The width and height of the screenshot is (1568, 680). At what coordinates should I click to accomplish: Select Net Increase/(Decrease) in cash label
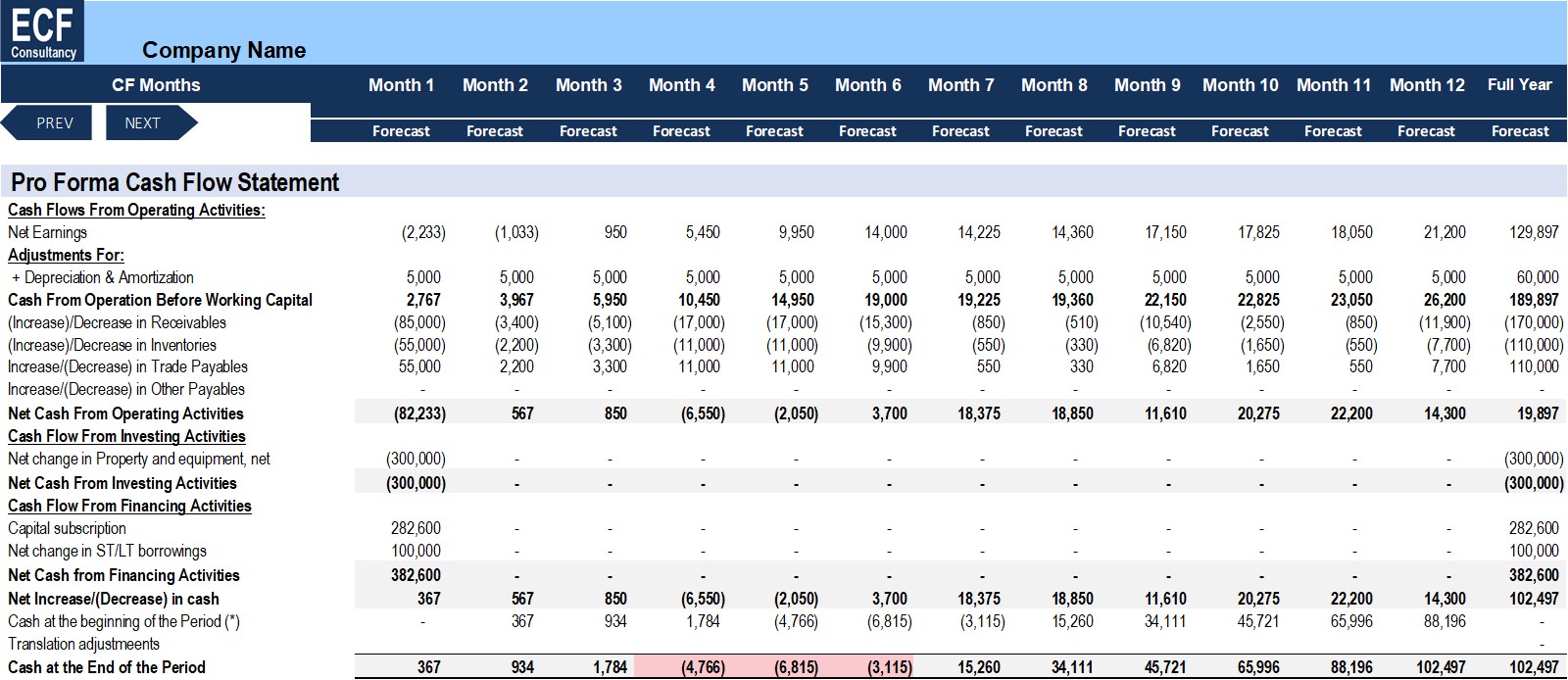coord(114,599)
